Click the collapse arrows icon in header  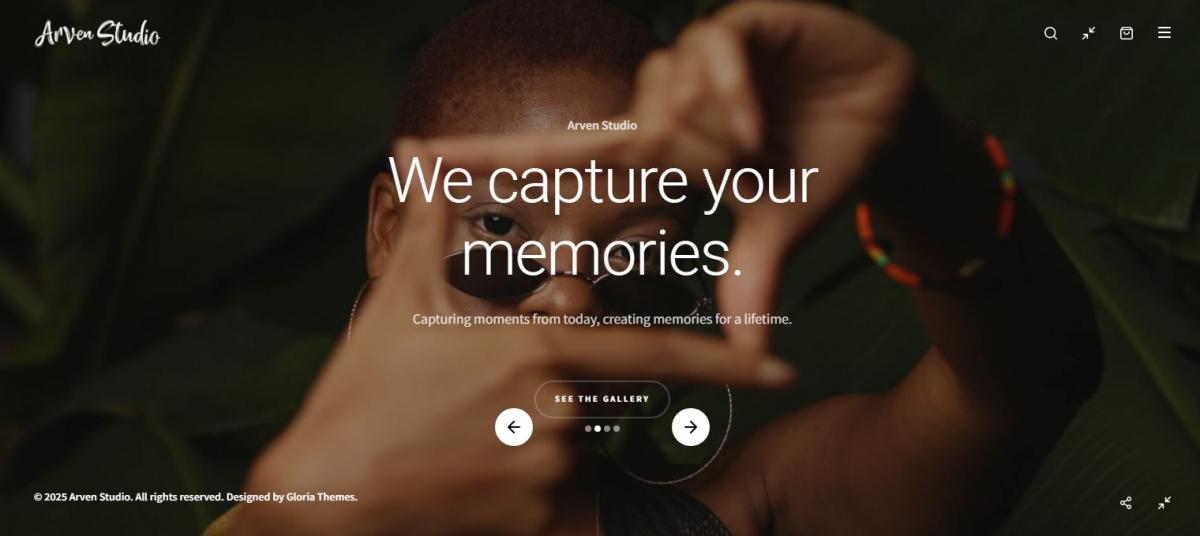click(x=1088, y=33)
